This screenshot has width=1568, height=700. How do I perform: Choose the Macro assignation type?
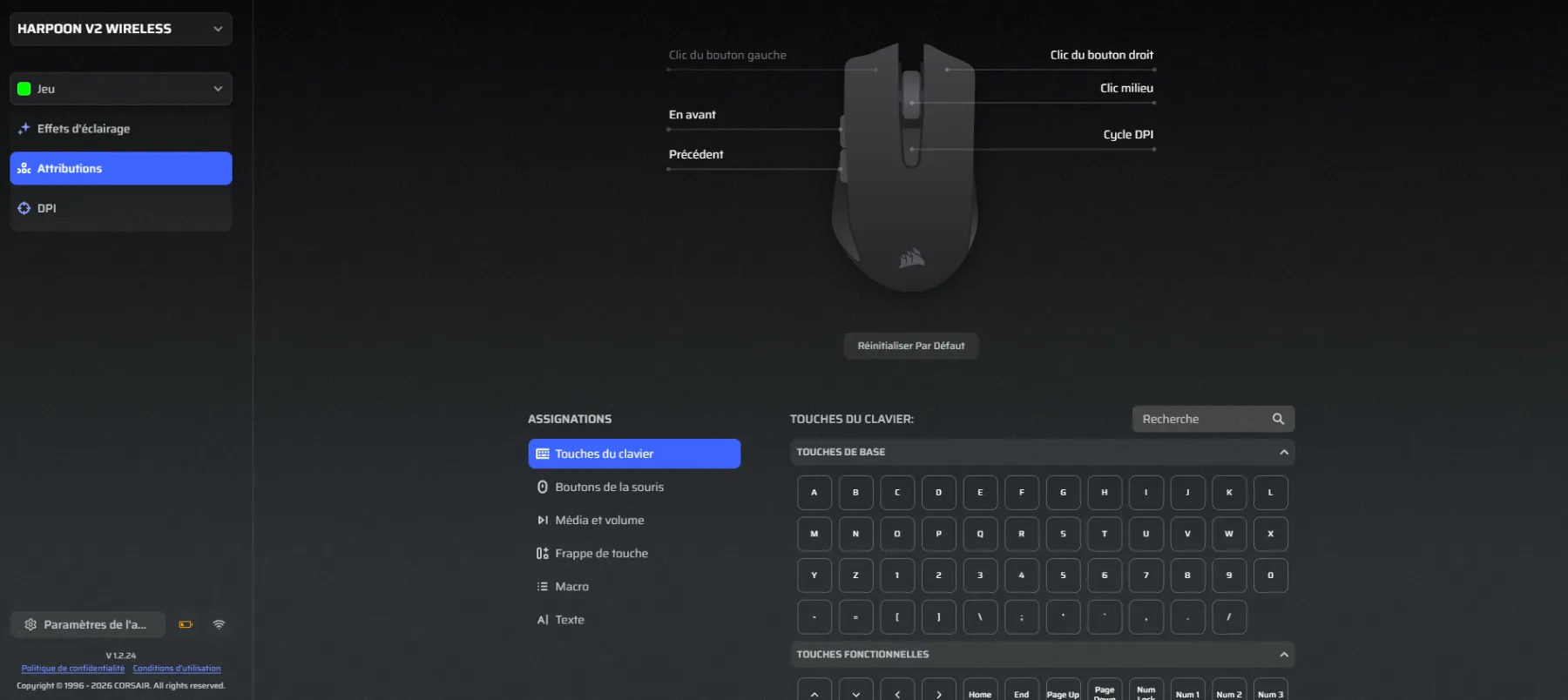(634, 586)
